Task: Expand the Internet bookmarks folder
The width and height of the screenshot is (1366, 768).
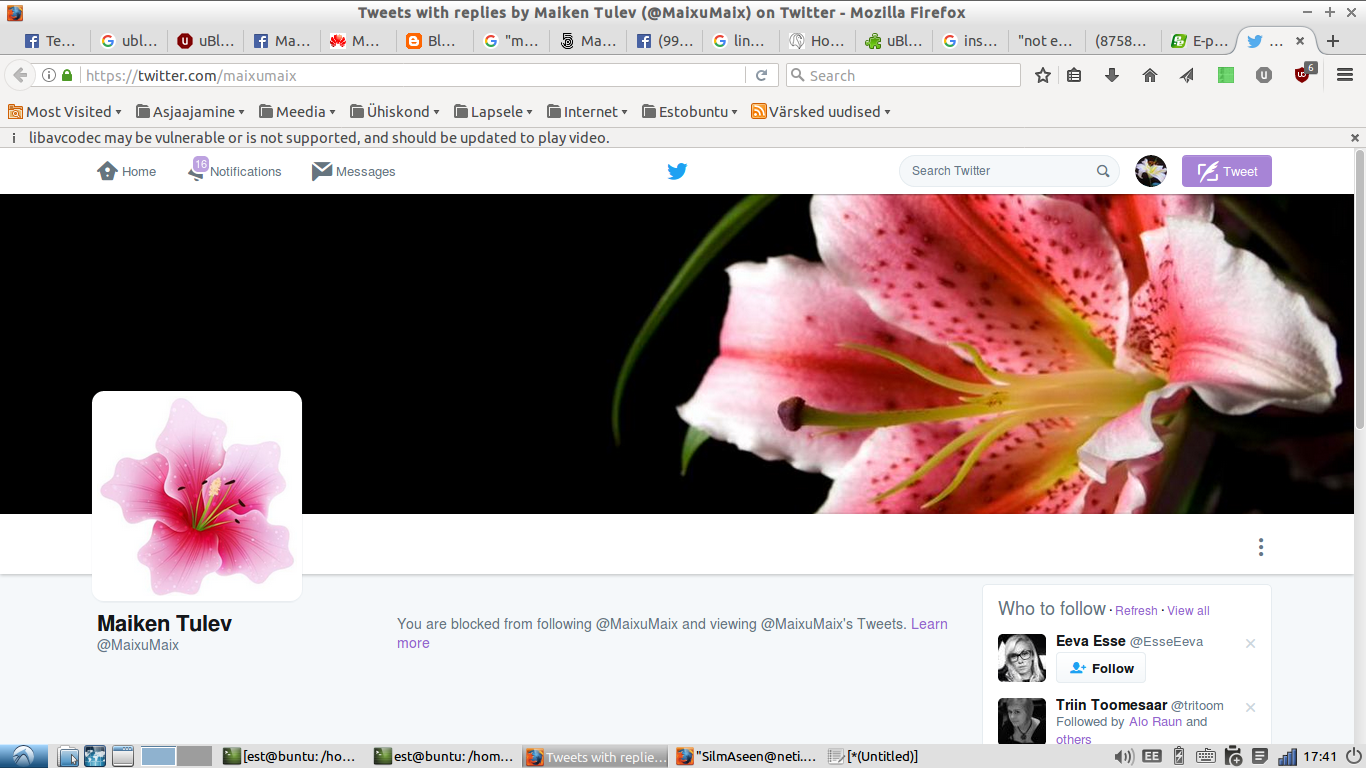Action: click(586, 112)
